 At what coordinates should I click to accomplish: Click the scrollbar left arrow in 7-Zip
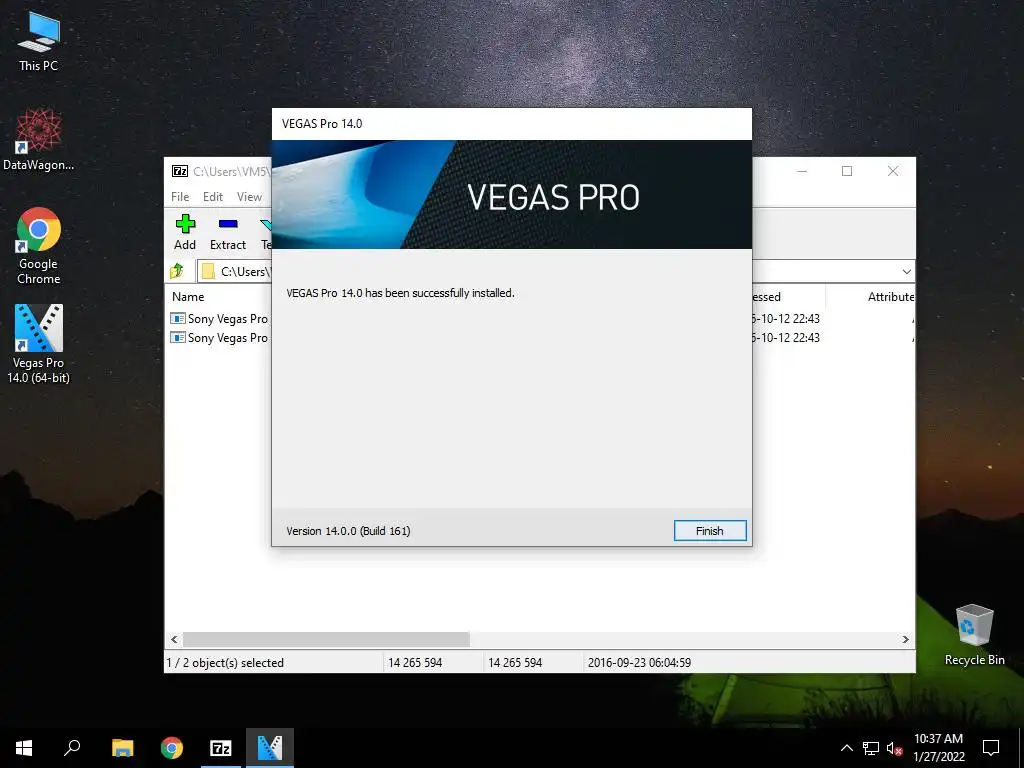(x=174, y=639)
